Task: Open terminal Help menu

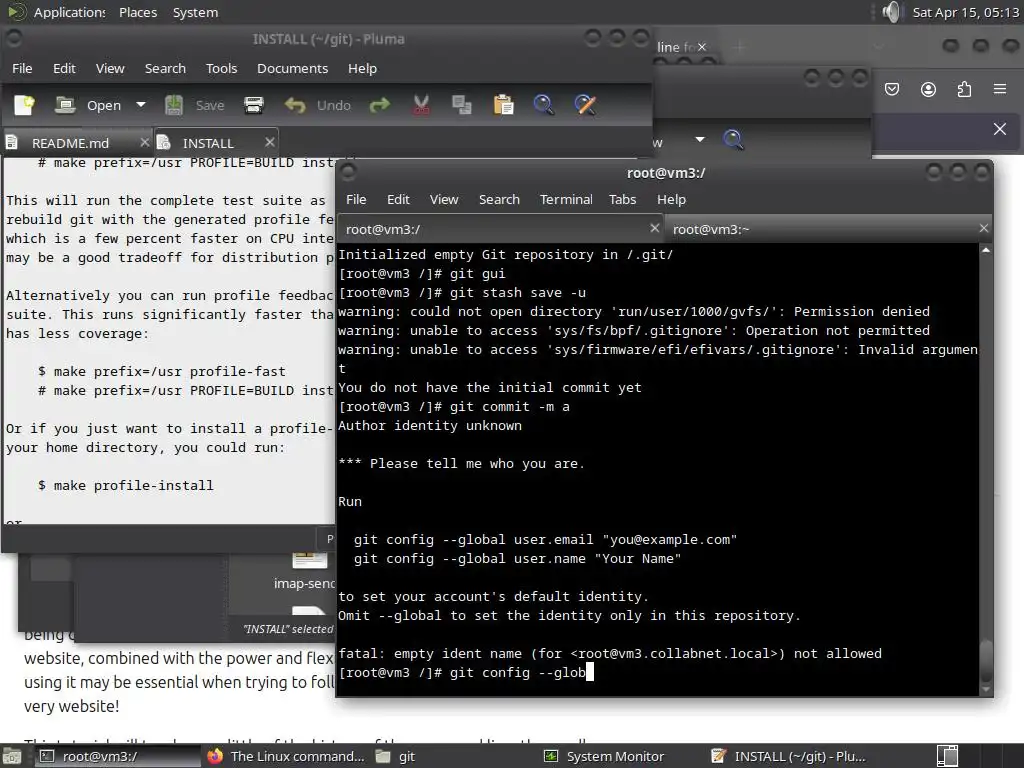Action: [671, 200]
